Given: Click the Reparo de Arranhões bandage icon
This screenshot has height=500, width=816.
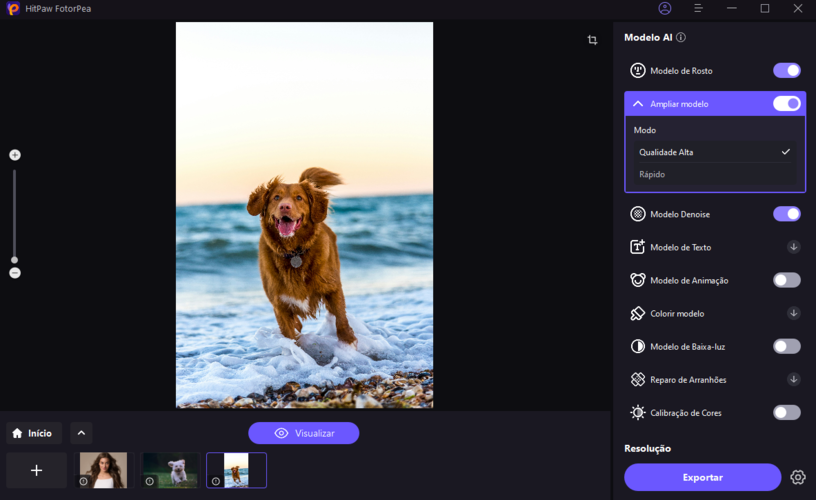Looking at the screenshot, I should [x=638, y=379].
